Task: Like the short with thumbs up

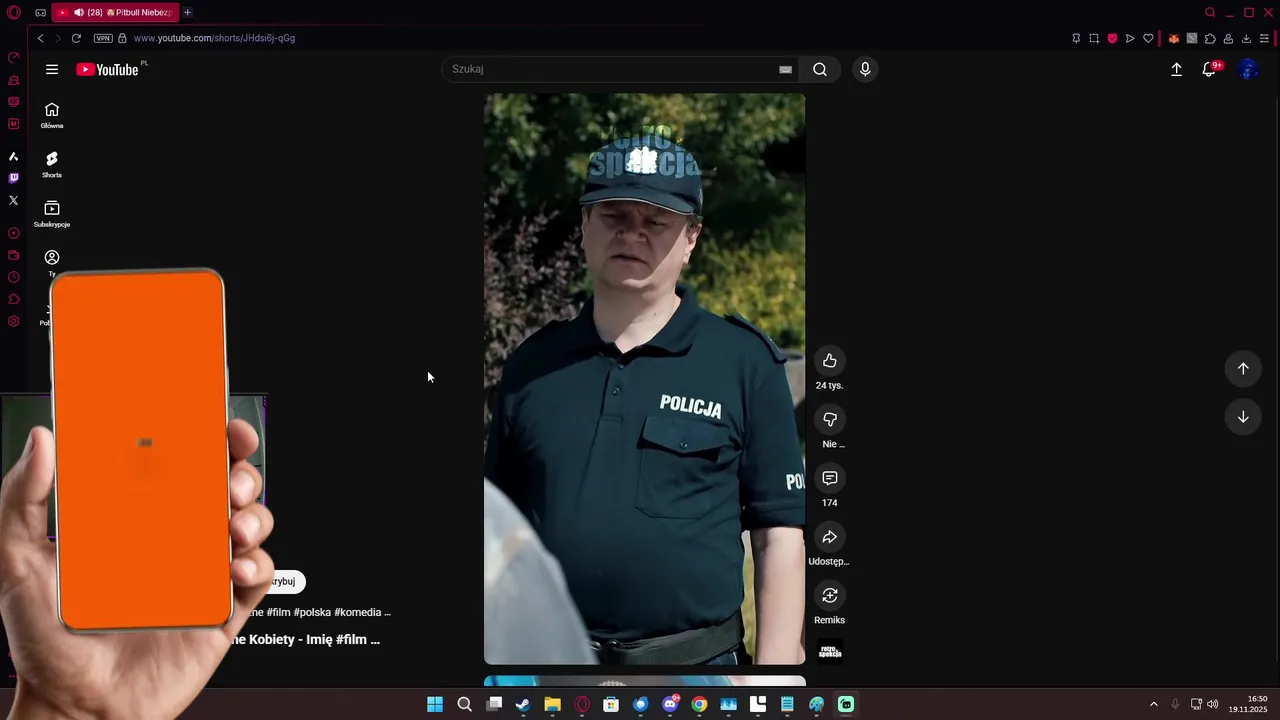Action: (x=829, y=361)
